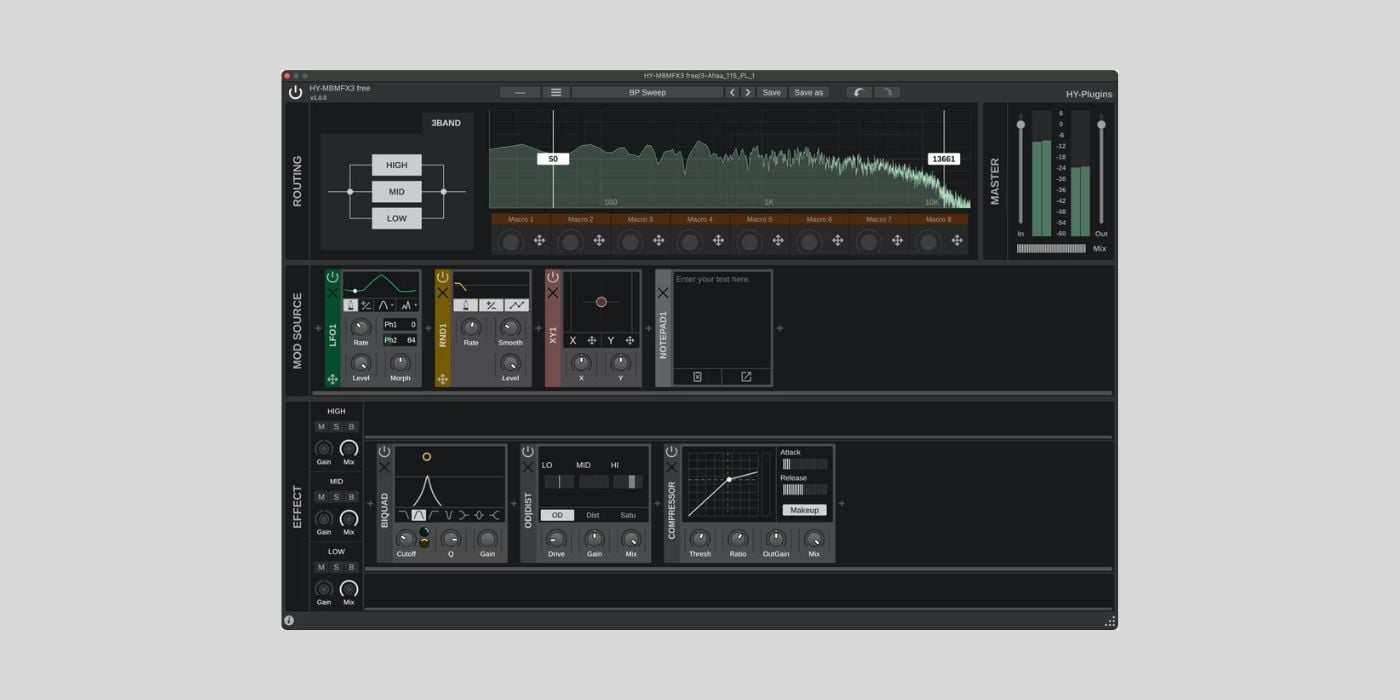Select the 3BAND routing tab
Image resolution: width=1400 pixels, height=700 pixels.
(446, 123)
